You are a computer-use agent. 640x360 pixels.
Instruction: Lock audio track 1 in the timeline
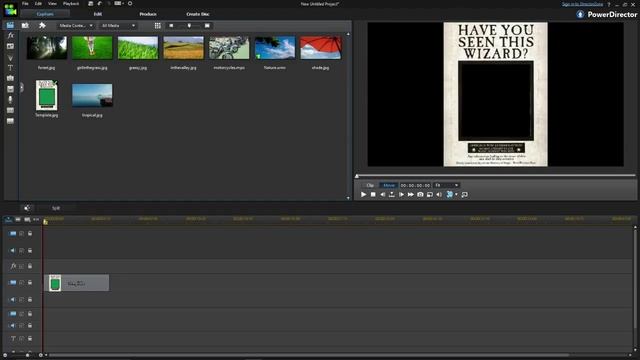[x=30, y=250]
